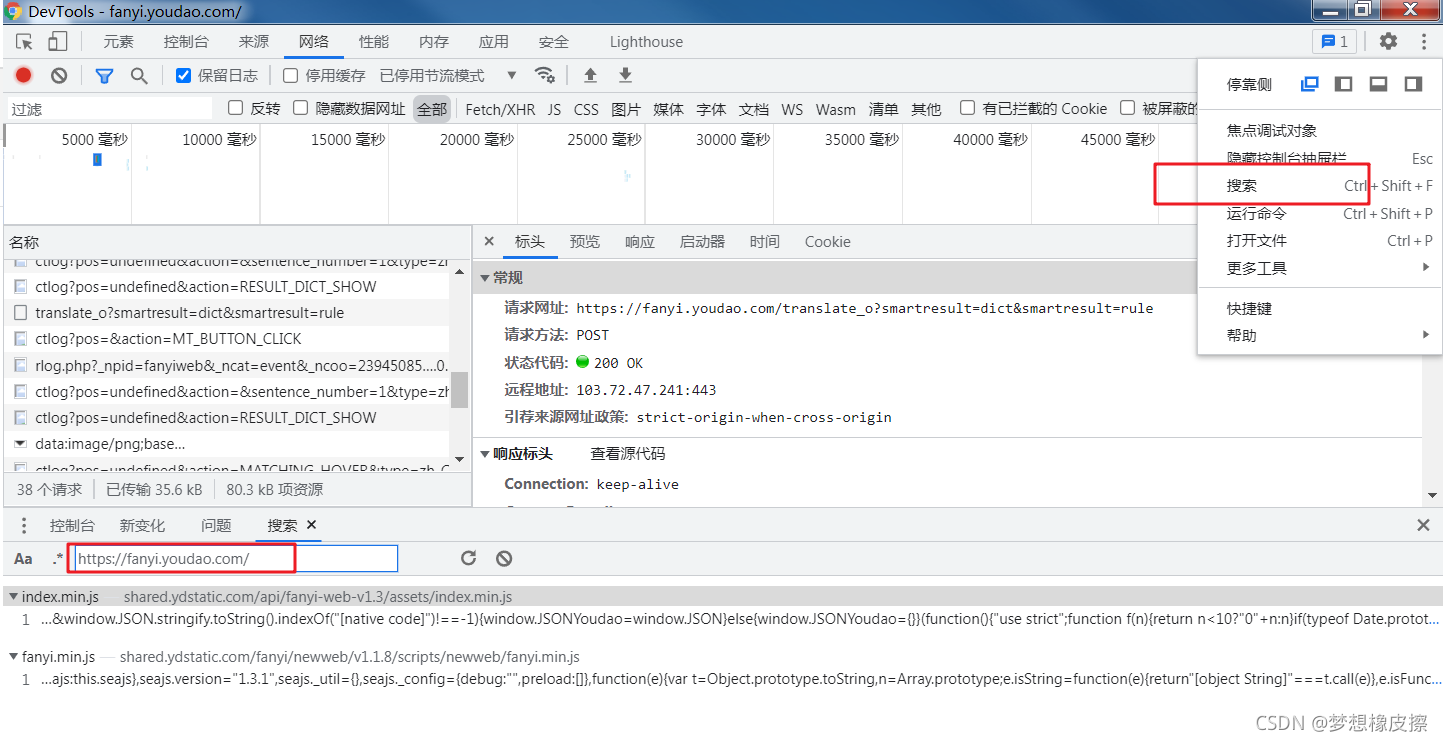Filter requests by Fetch/XHR type
Screen dimensions: 1443x741
500,109
